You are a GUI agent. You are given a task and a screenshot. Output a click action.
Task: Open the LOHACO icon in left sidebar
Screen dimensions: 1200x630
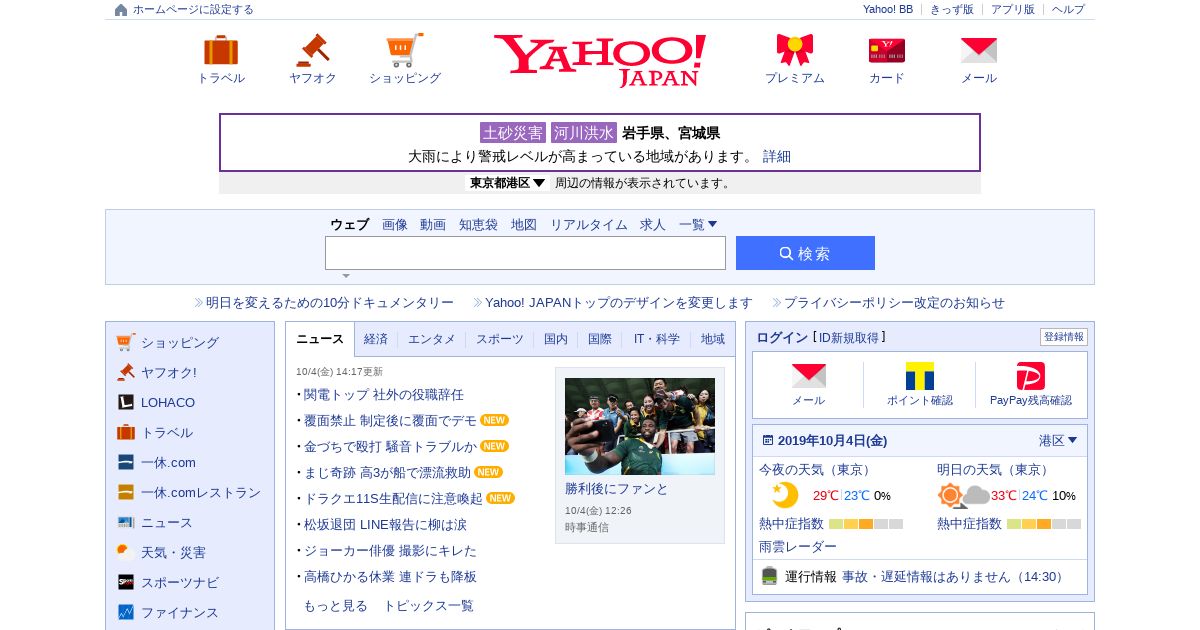pos(125,402)
